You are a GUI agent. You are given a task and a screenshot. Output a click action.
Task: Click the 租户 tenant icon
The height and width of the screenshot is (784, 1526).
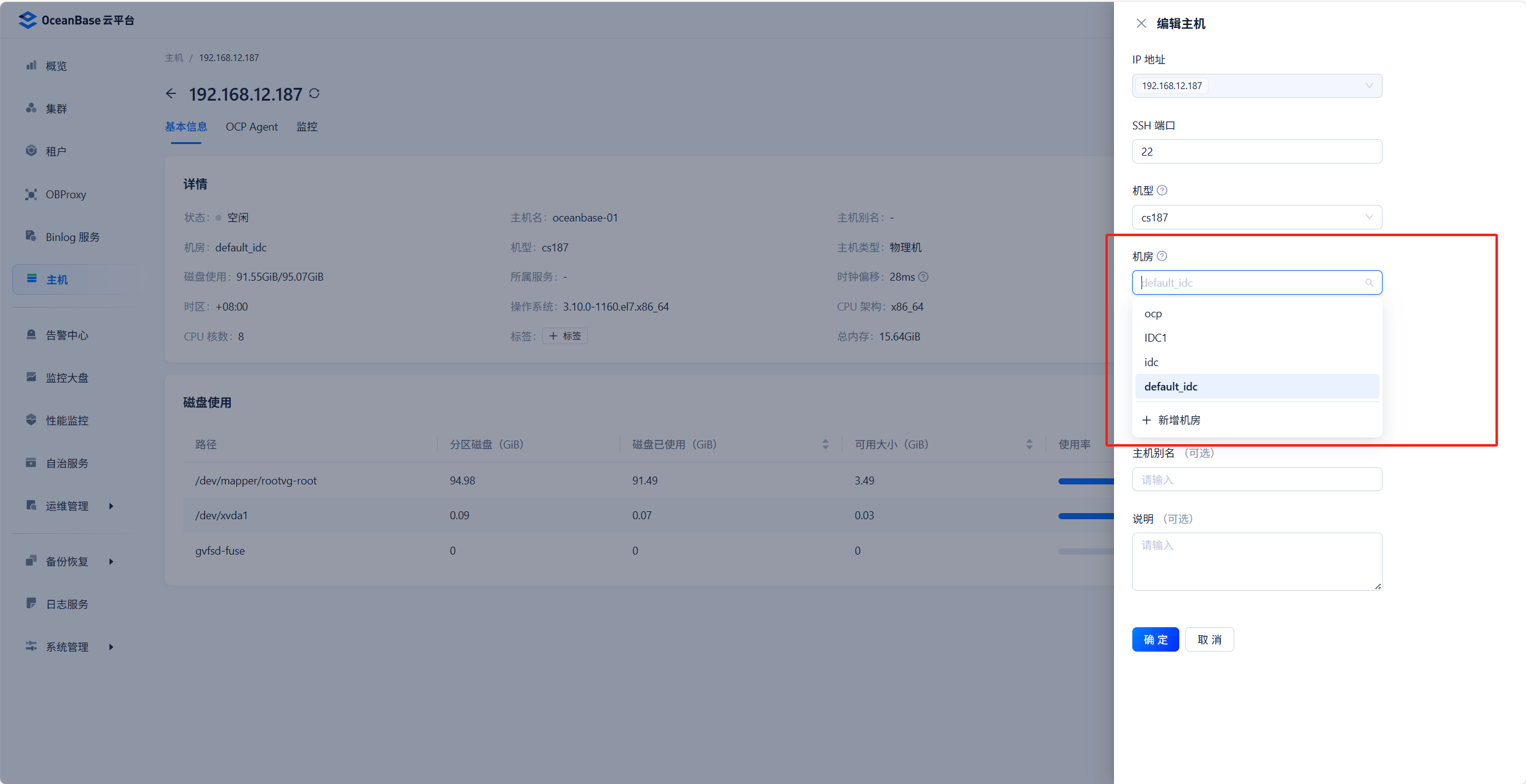31,151
